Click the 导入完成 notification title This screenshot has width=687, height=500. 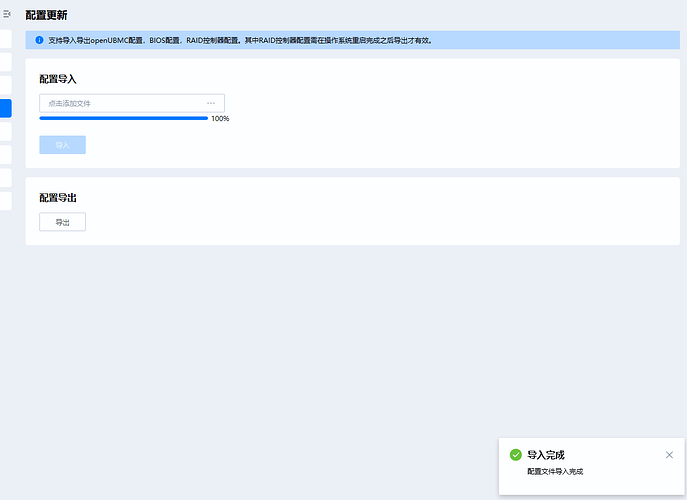coord(546,455)
